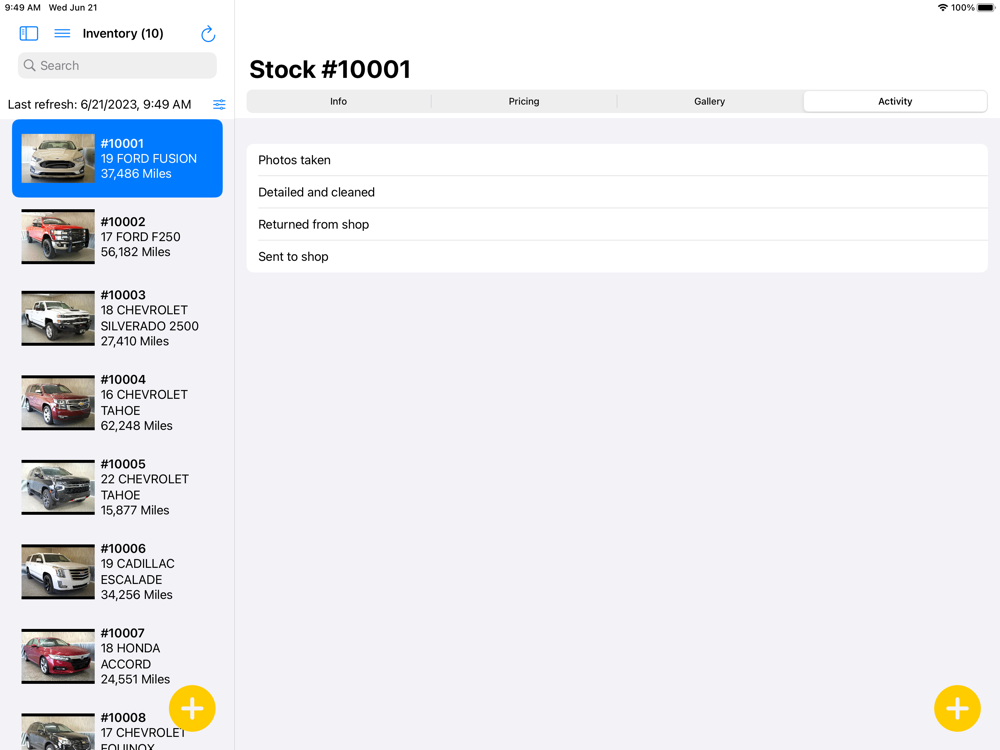Select the 22 Chevrolet Tahoe thumbnail
The image size is (1000, 750).
tap(58, 487)
